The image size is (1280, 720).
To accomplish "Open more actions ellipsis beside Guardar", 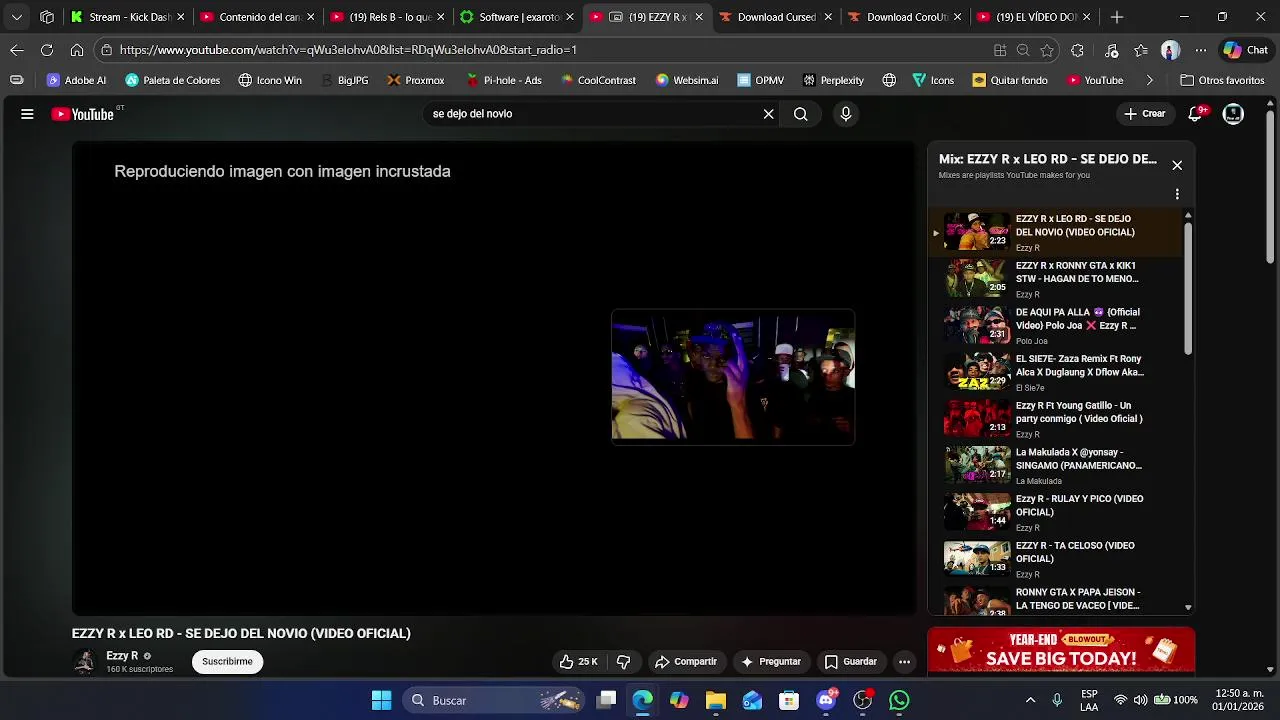I will click(x=904, y=661).
